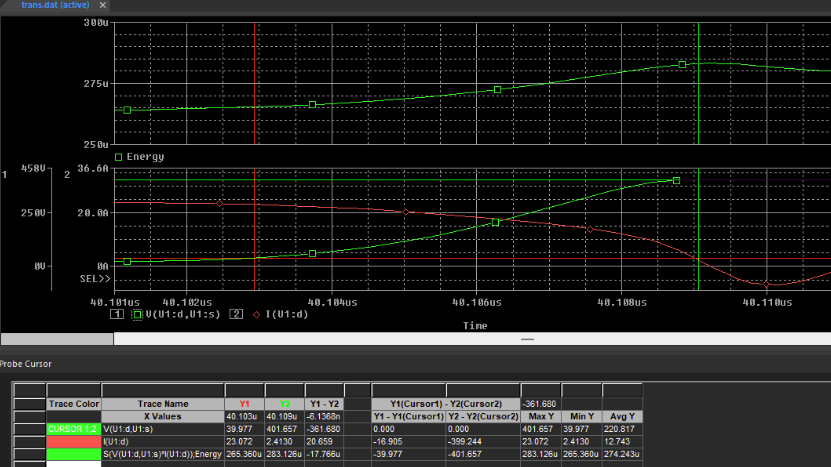The height and width of the screenshot is (467, 831).
Task: Select the green CURSOR 1,2 color cell
Action: click(x=74, y=429)
